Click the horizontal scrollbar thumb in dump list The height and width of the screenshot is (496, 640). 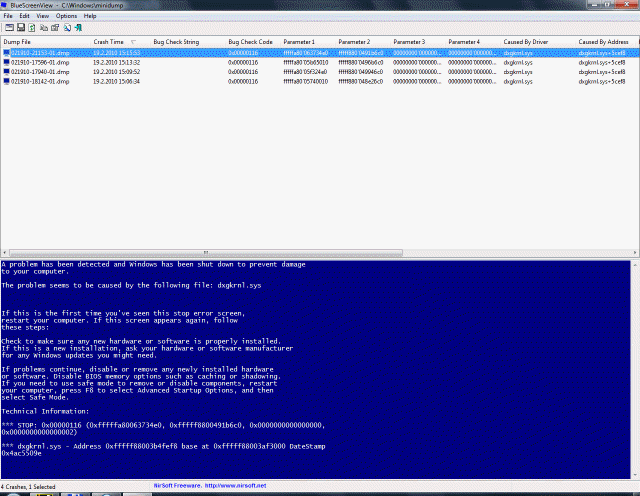[206, 253]
